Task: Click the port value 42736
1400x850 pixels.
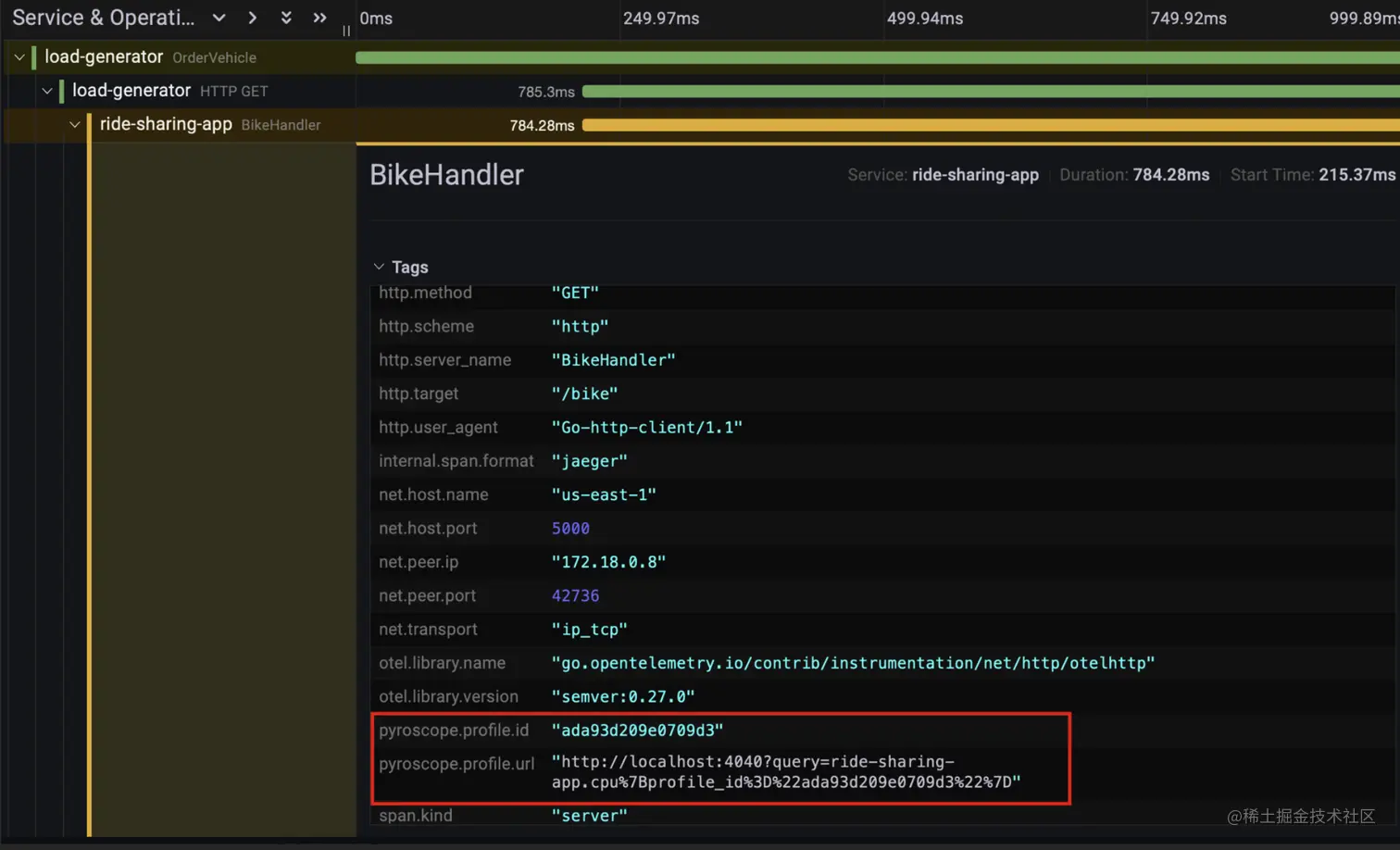Action: [575, 596]
